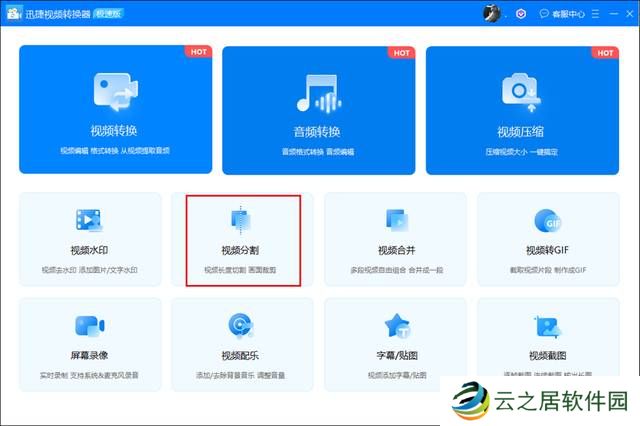Click the purple VIP shield badge
Viewport: 640px width, 426px height.
(521, 14)
